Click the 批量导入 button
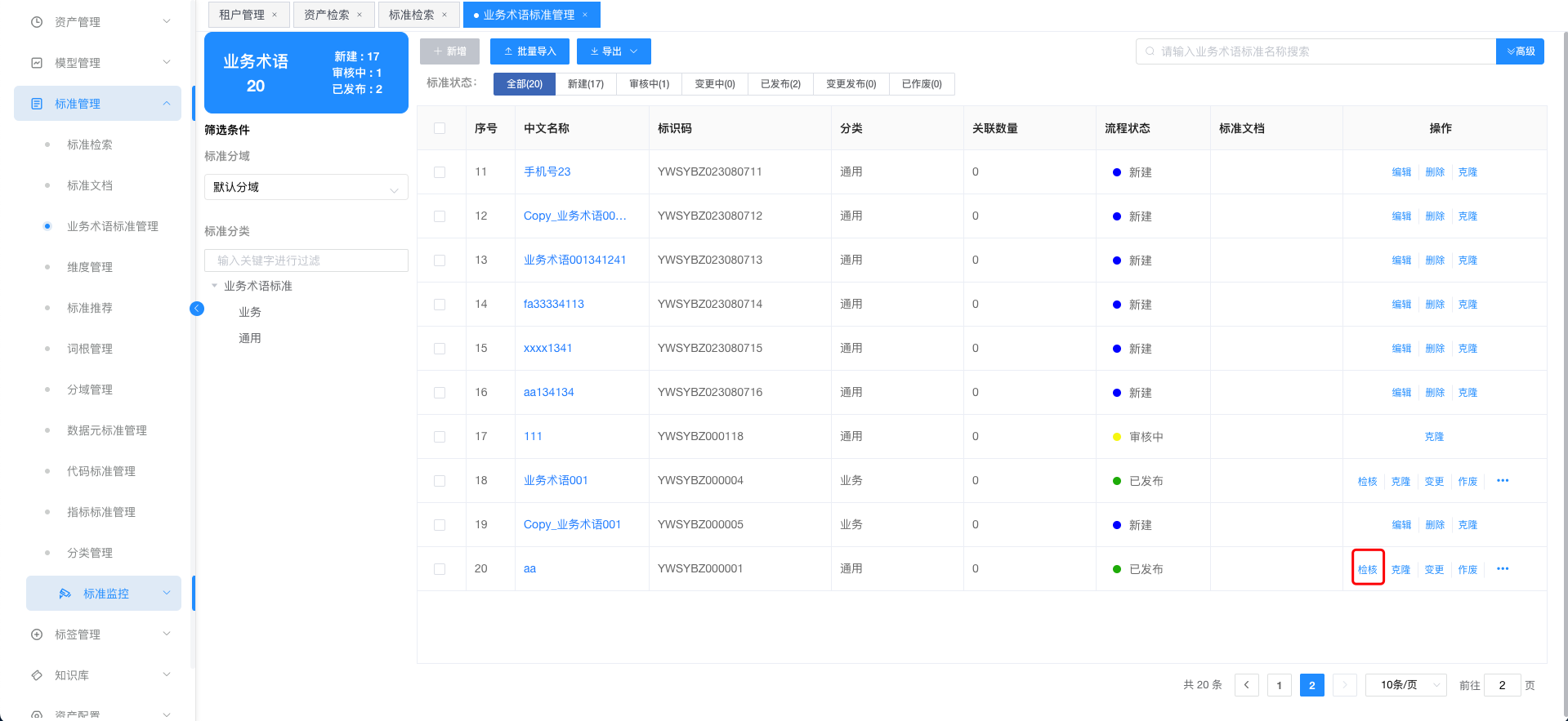1568x721 pixels. tap(529, 51)
